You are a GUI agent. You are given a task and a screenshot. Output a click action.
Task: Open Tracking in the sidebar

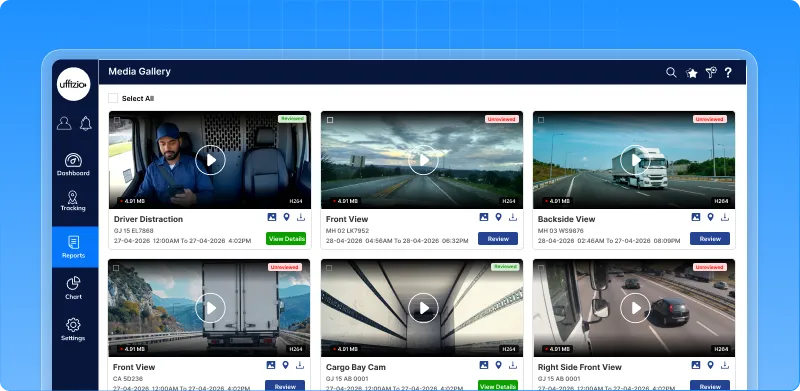tap(73, 201)
